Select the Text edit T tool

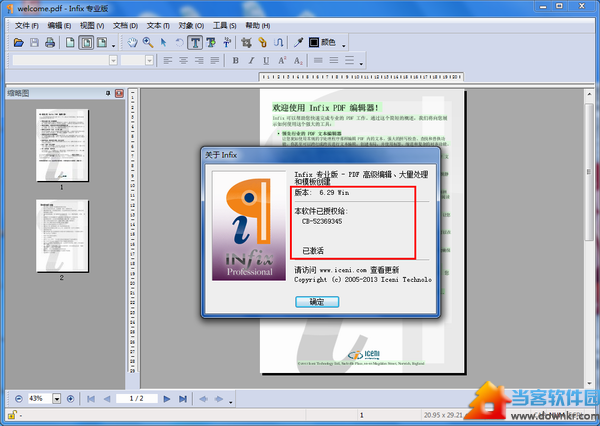click(x=195, y=42)
